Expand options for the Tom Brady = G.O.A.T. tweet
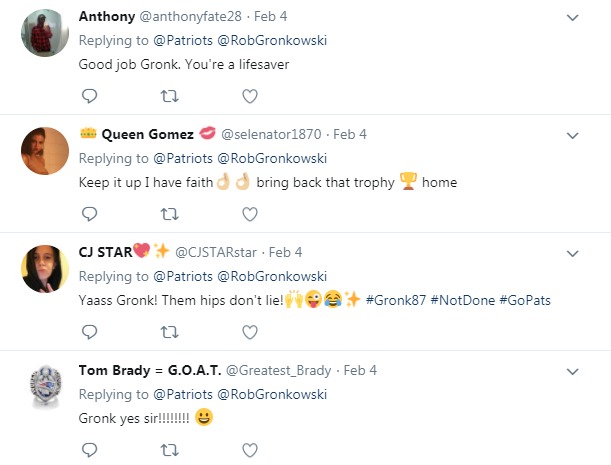The width and height of the screenshot is (611, 465). (573, 371)
